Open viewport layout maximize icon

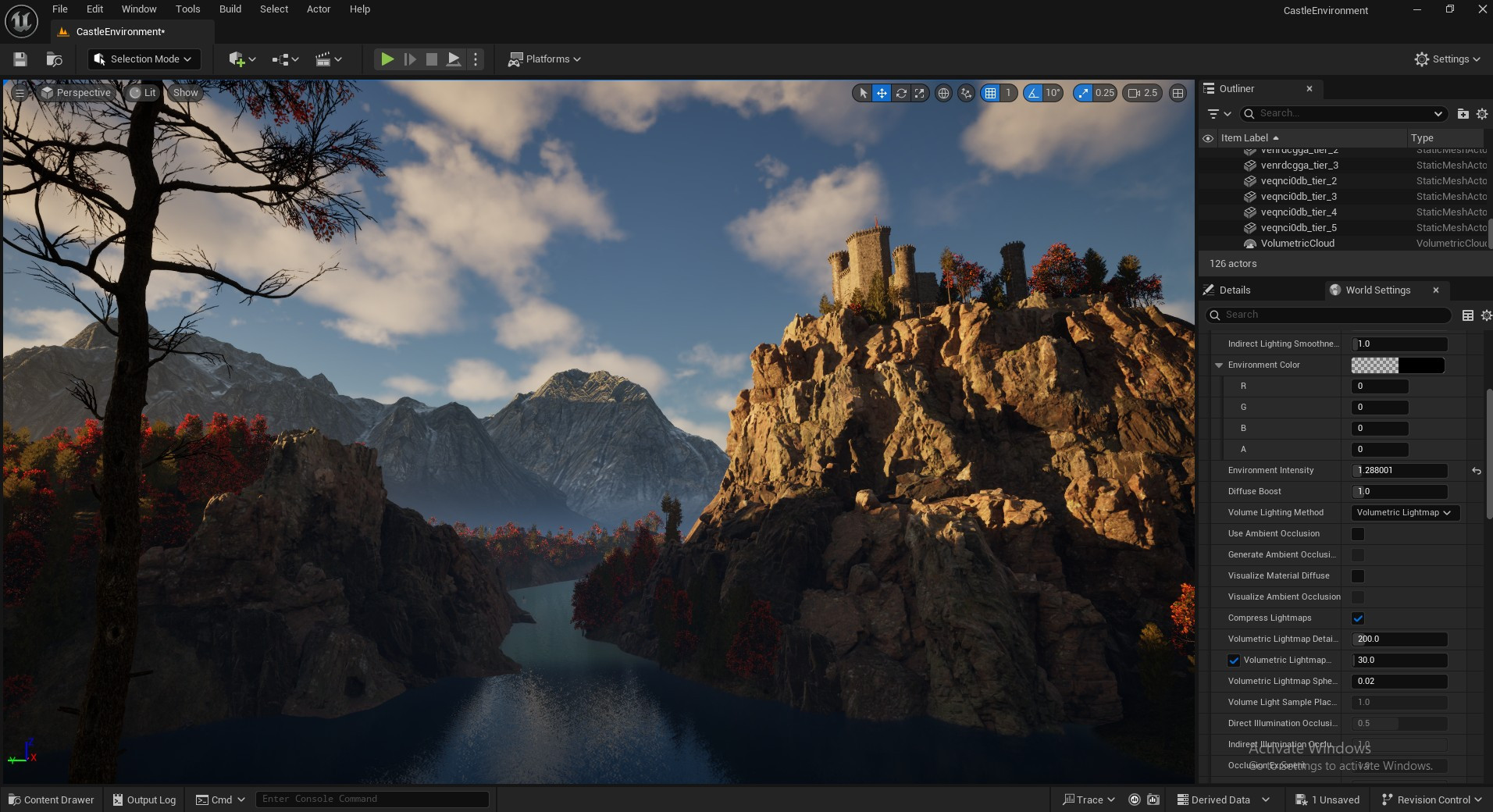tap(1178, 93)
